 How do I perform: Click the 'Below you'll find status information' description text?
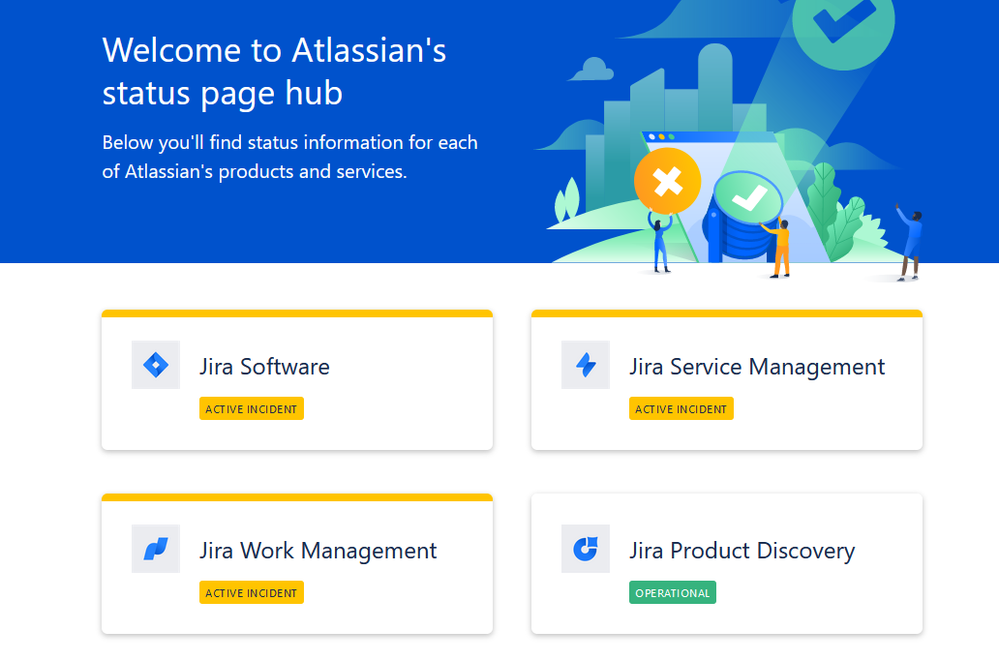pos(290,157)
